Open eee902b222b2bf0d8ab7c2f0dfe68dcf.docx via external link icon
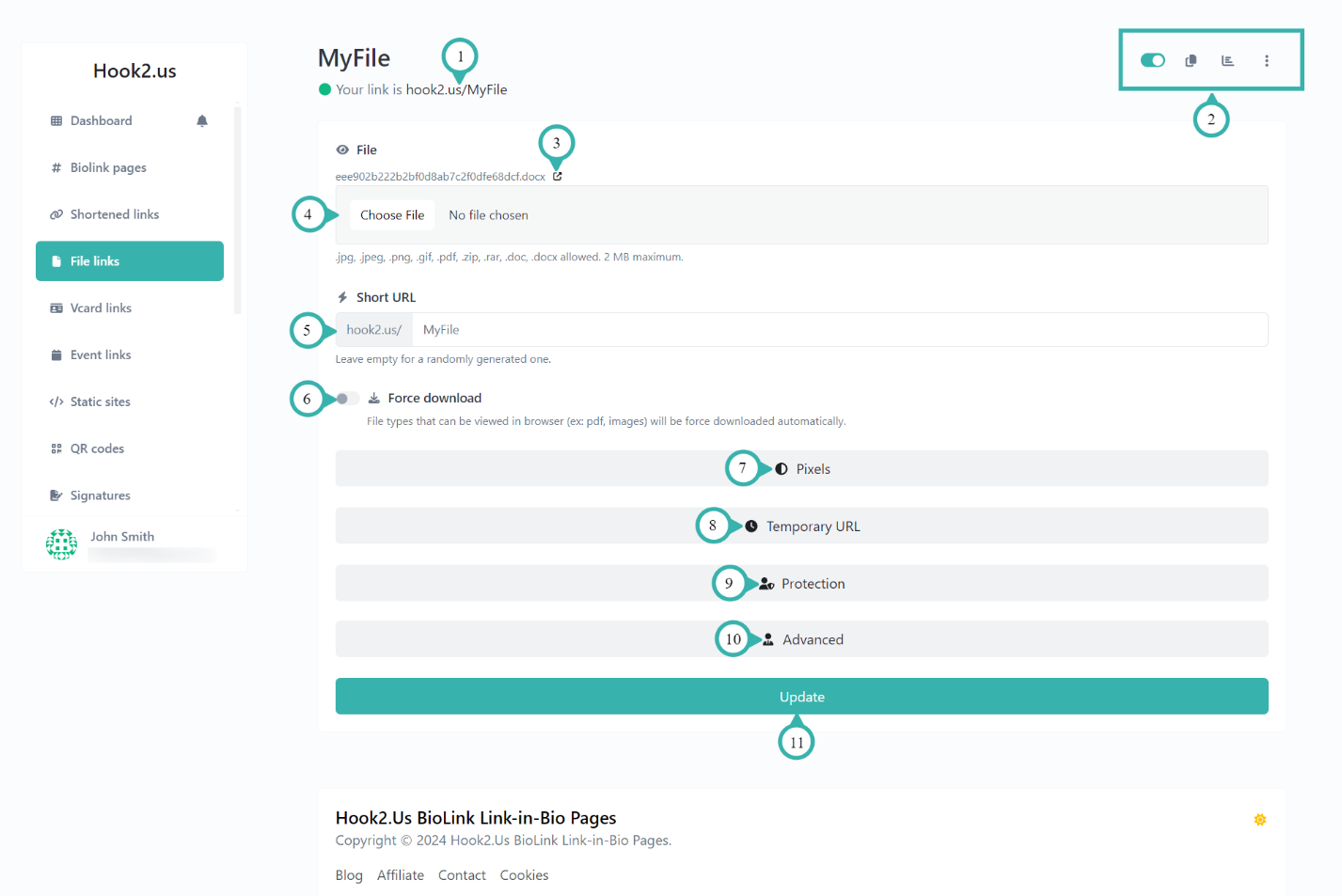This screenshot has height=896, width=1342. tap(556, 176)
